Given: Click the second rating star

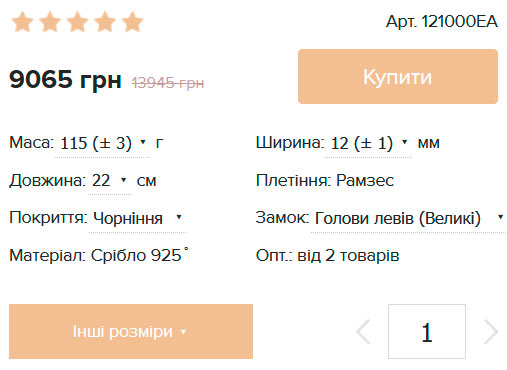Looking at the screenshot, I should click(x=50, y=22).
